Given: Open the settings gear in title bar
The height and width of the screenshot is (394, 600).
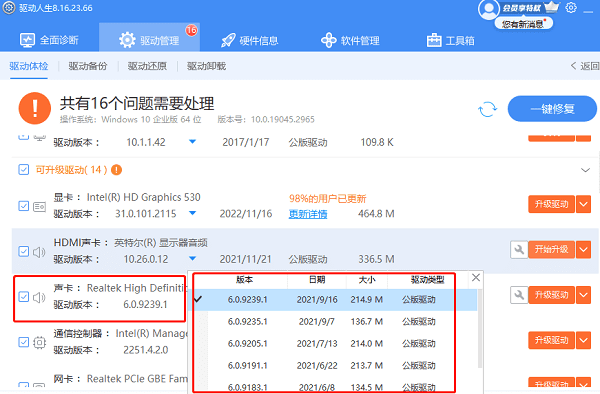Looking at the screenshot, I should [x=571, y=8].
